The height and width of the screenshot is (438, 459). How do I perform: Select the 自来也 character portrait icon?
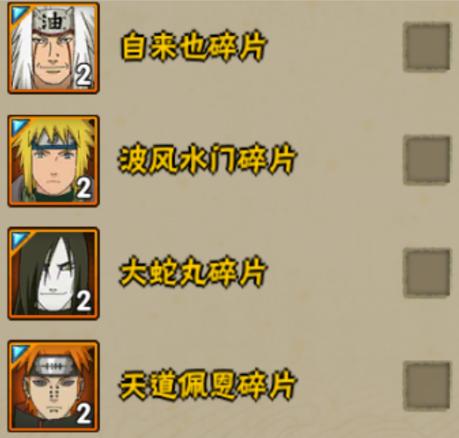point(53,48)
